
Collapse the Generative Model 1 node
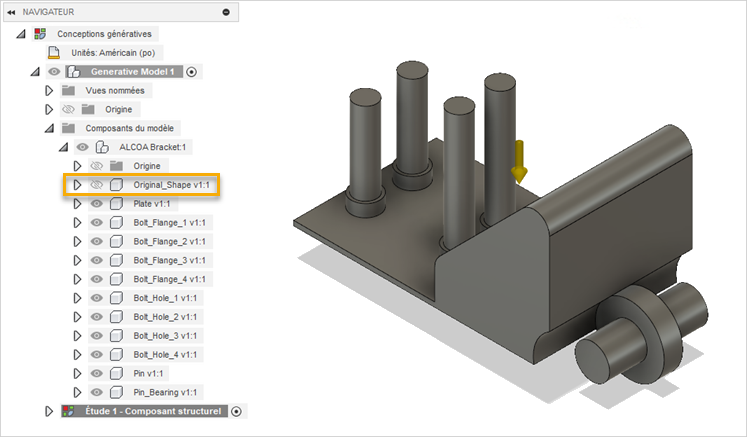click(35, 72)
